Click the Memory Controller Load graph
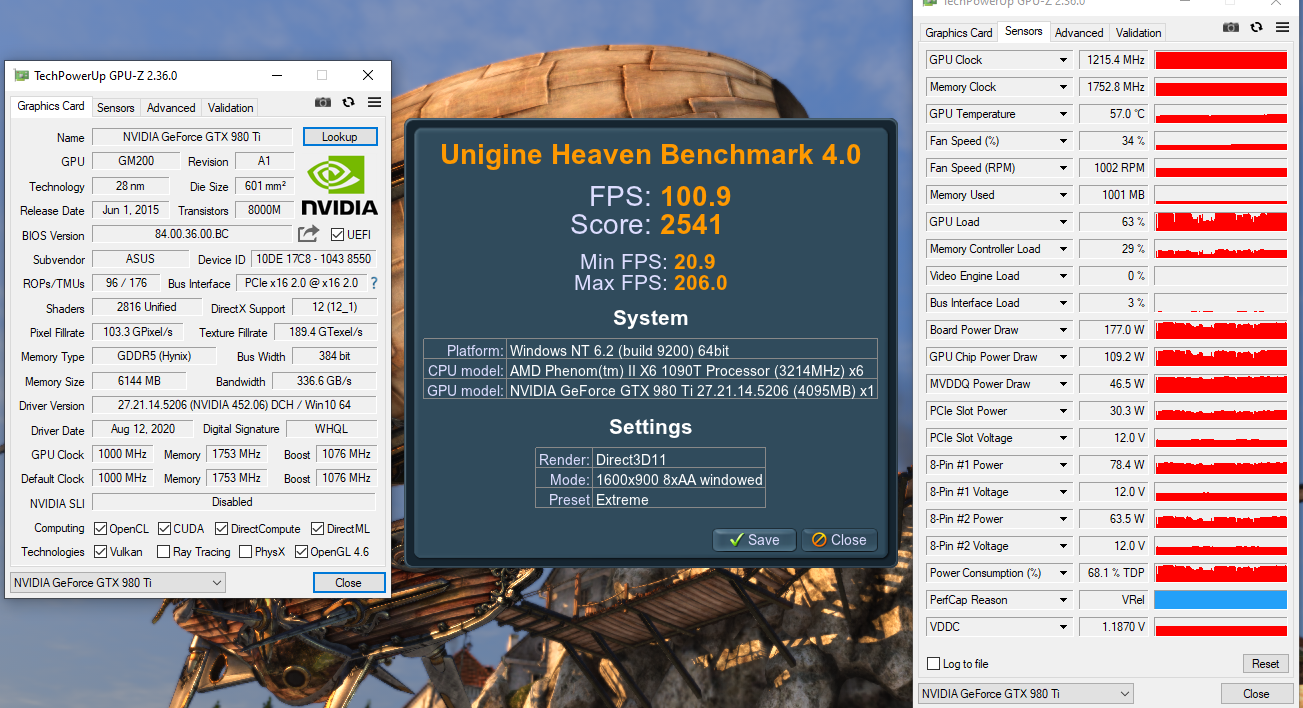 [1221, 249]
